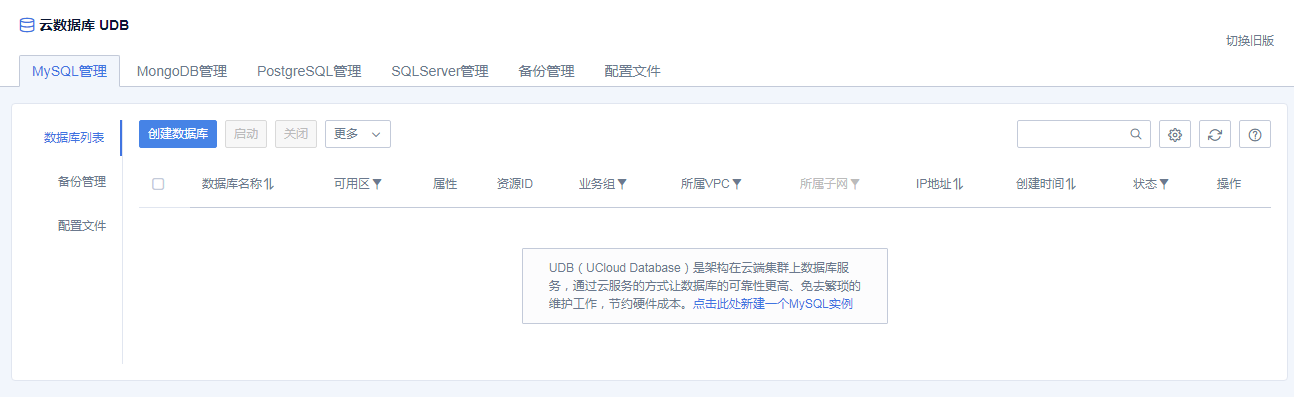The width and height of the screenshot is (1294, 397).
Task: Open the top 备份管理 tab
Action: point(547,71)
